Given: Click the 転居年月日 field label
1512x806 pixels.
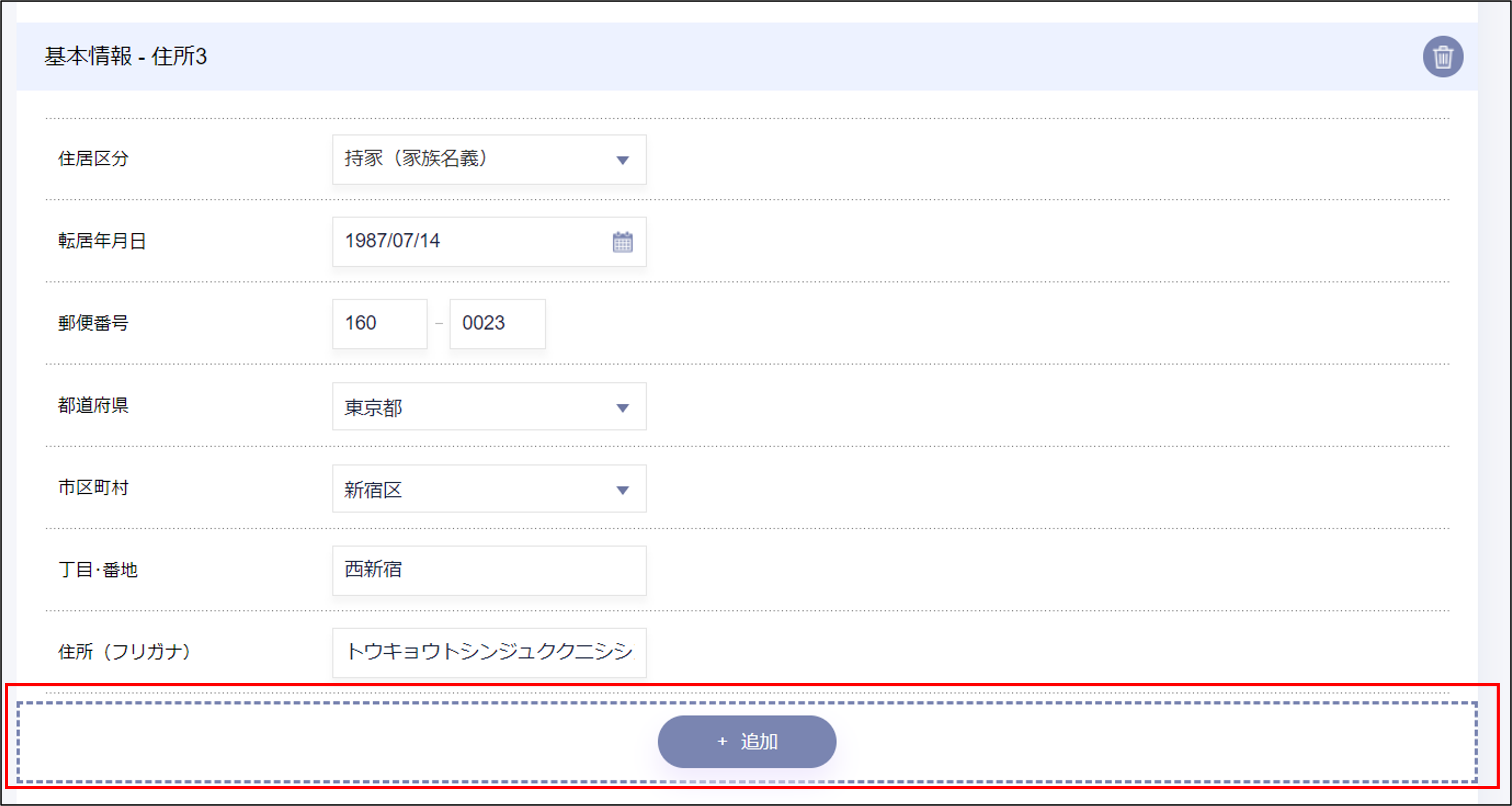Looking at the screenshot, I should pos(102,241).
